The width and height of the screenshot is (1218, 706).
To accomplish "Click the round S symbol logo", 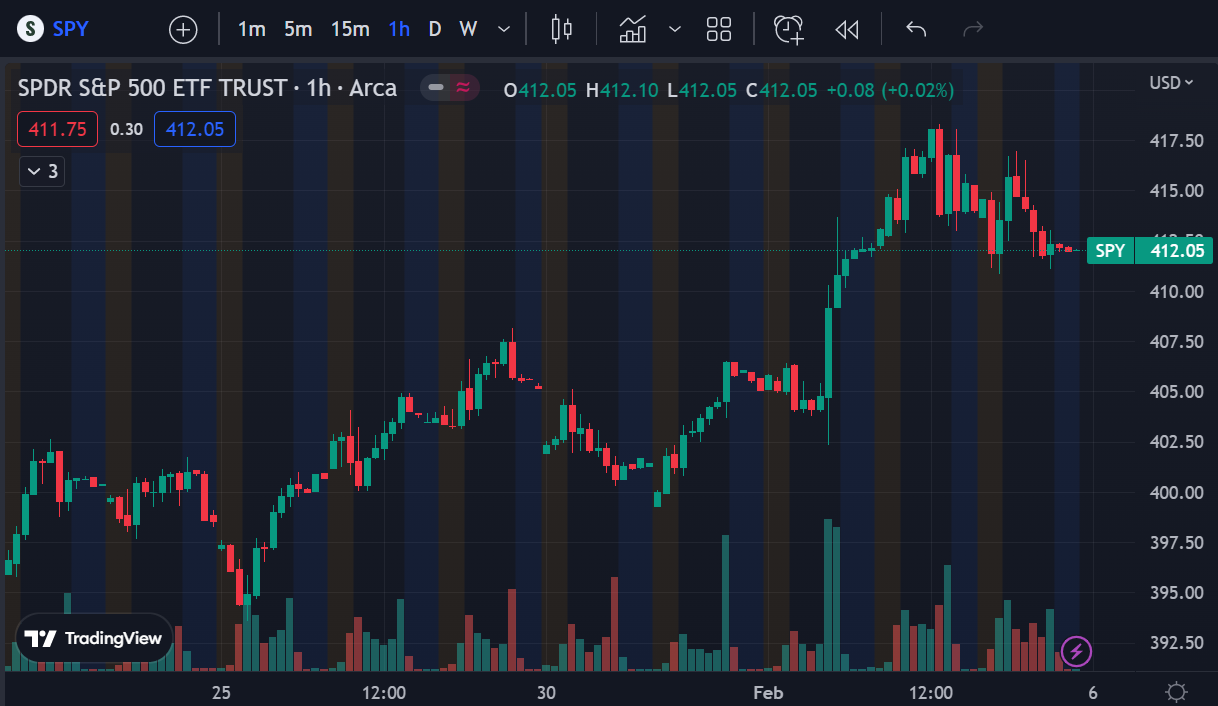I will [32, 29].
